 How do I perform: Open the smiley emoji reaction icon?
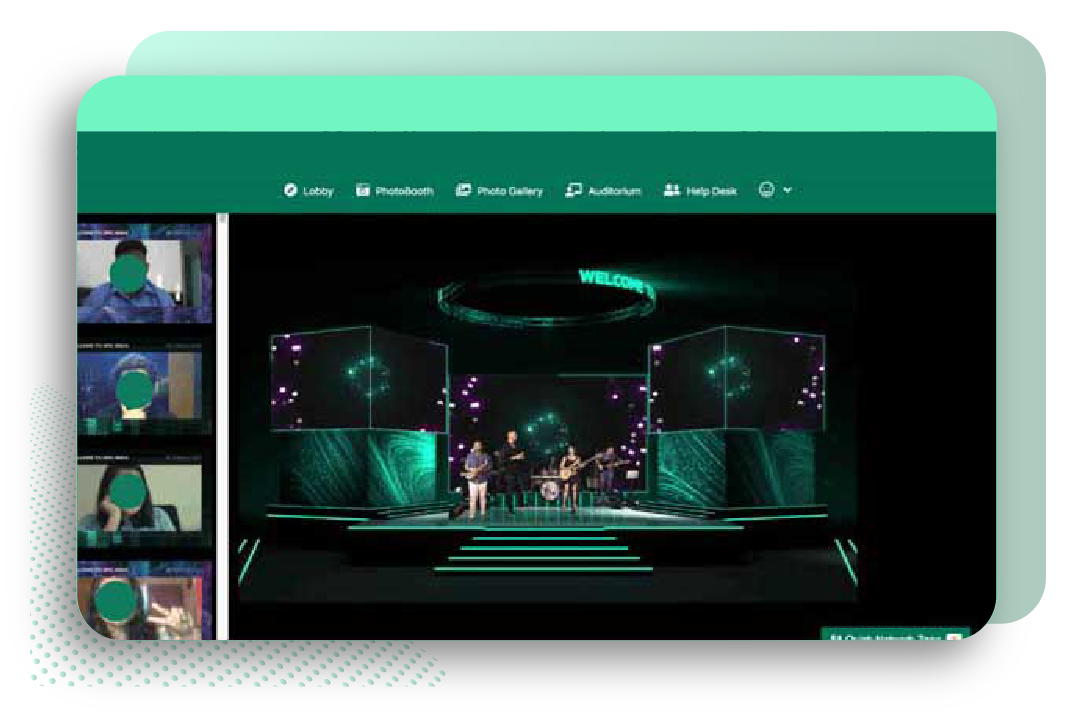pos(765,191)
